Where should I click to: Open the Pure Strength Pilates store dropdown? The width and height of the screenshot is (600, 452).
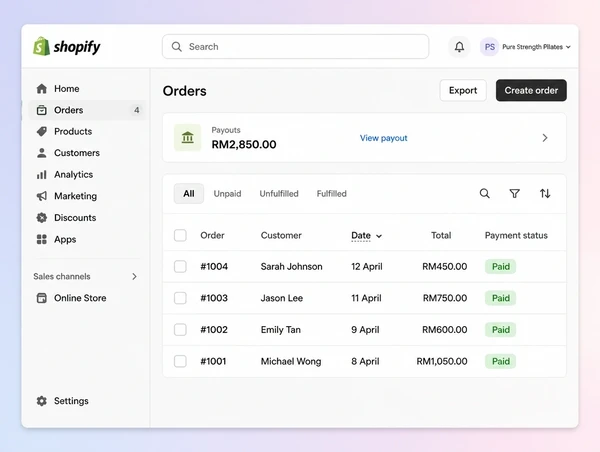pos(536,47)
